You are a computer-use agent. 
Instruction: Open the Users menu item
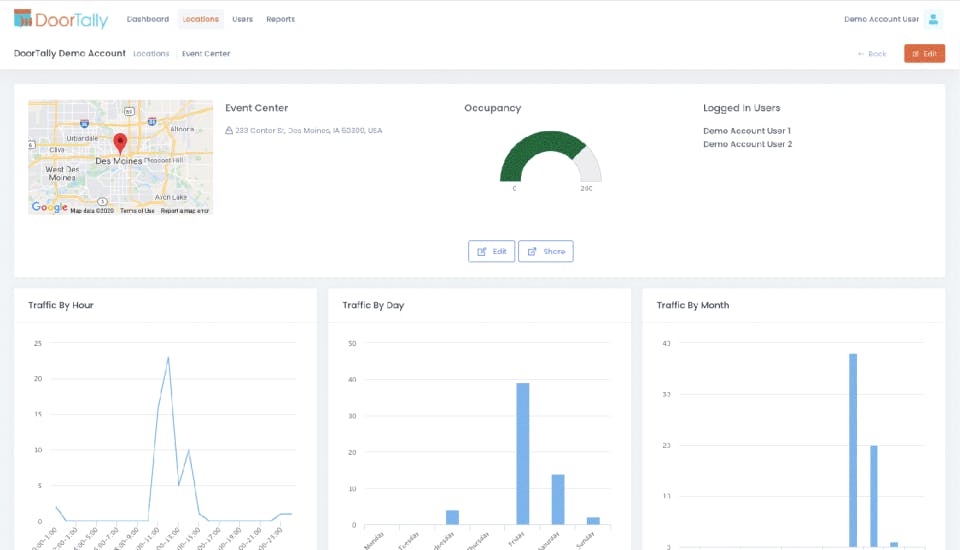coord(242,19)
